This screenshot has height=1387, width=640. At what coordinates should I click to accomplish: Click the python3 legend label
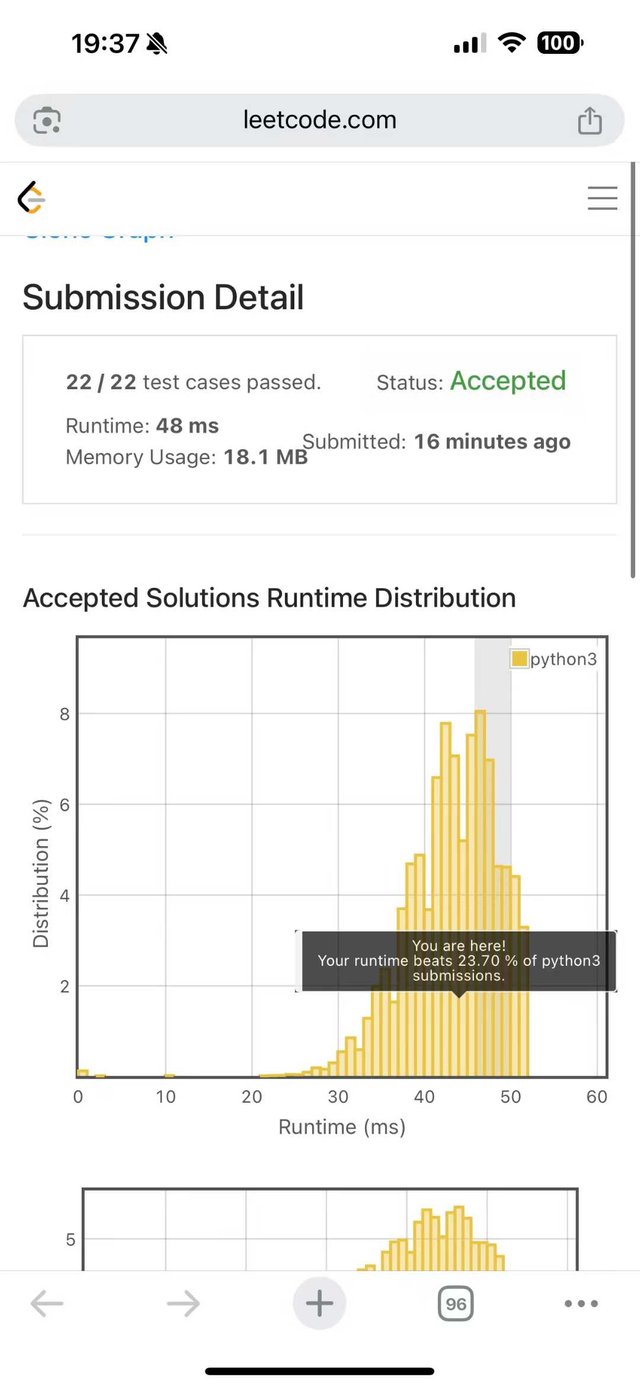point(563,659)
